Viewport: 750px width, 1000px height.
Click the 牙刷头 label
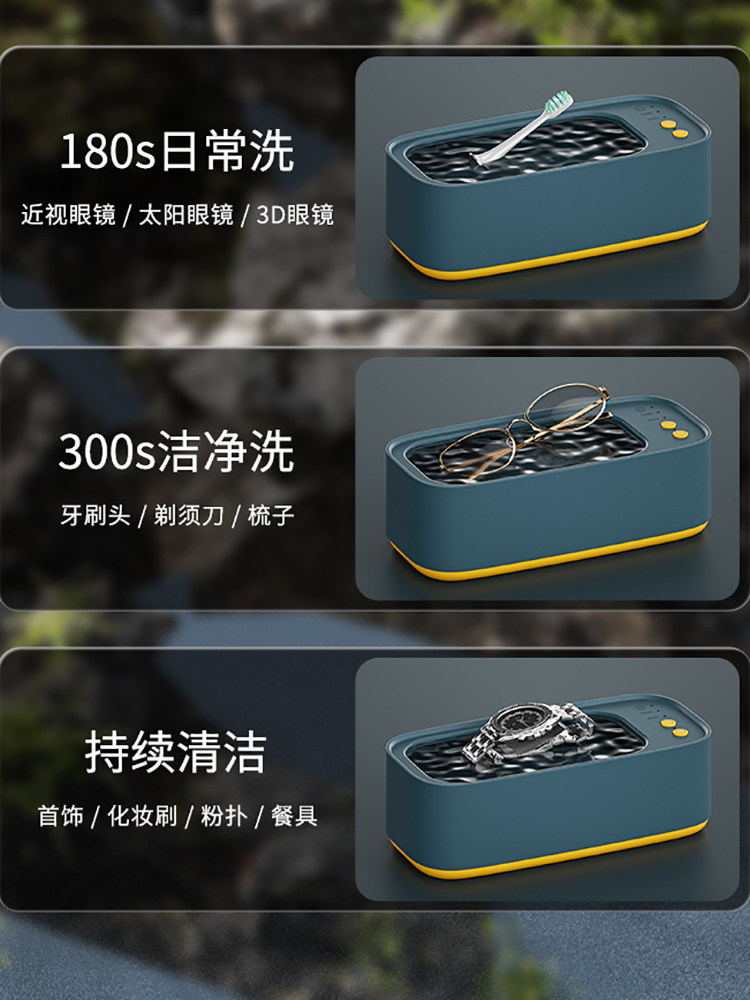96,515
